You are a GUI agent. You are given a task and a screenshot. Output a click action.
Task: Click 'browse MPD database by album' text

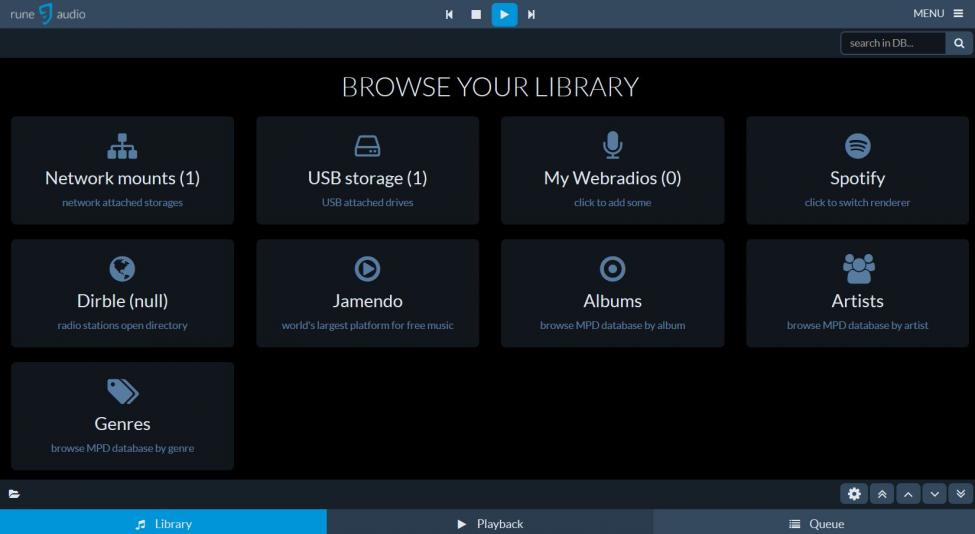click(x=612, y=325)
